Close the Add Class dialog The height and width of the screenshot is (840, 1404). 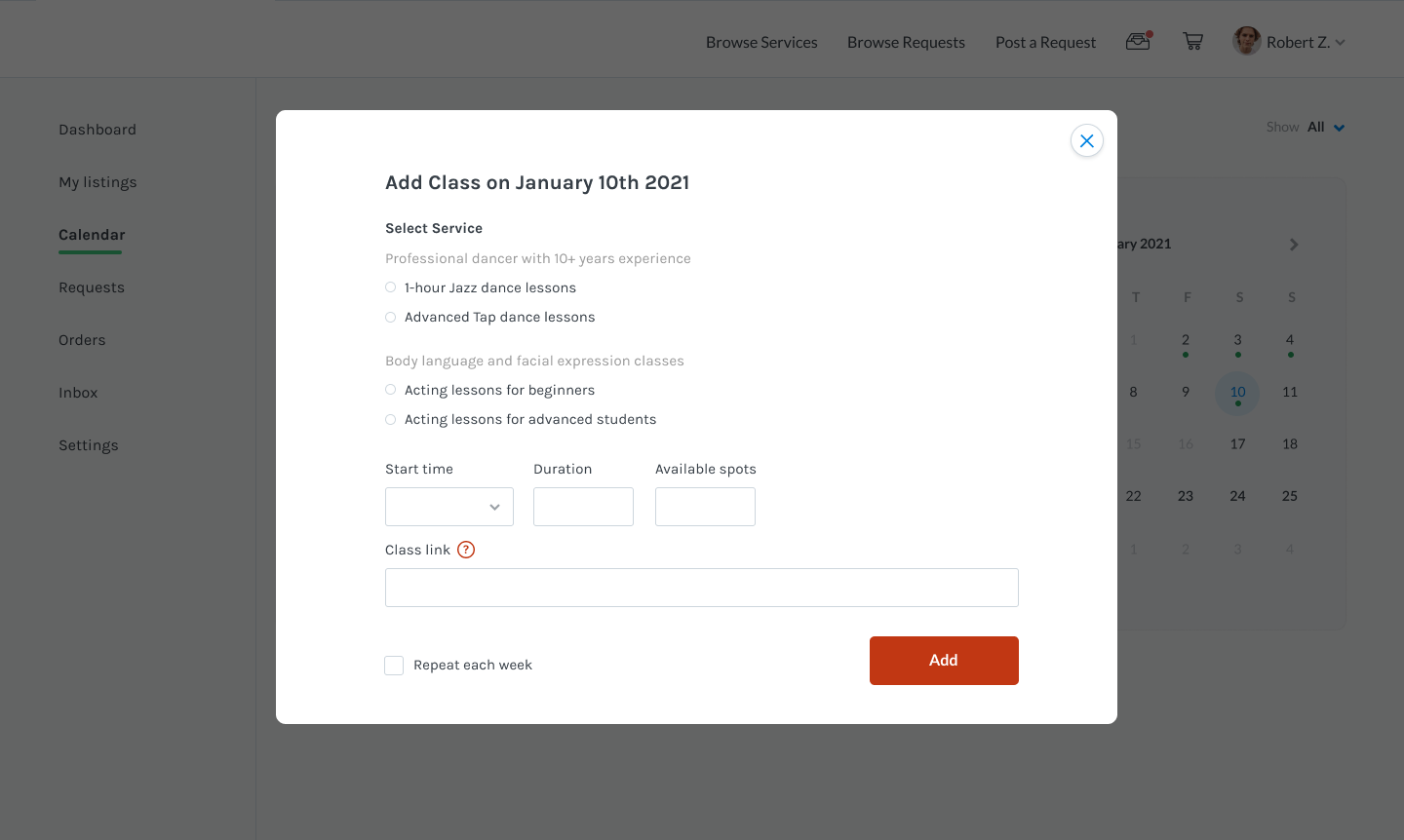coord(1087,141)
